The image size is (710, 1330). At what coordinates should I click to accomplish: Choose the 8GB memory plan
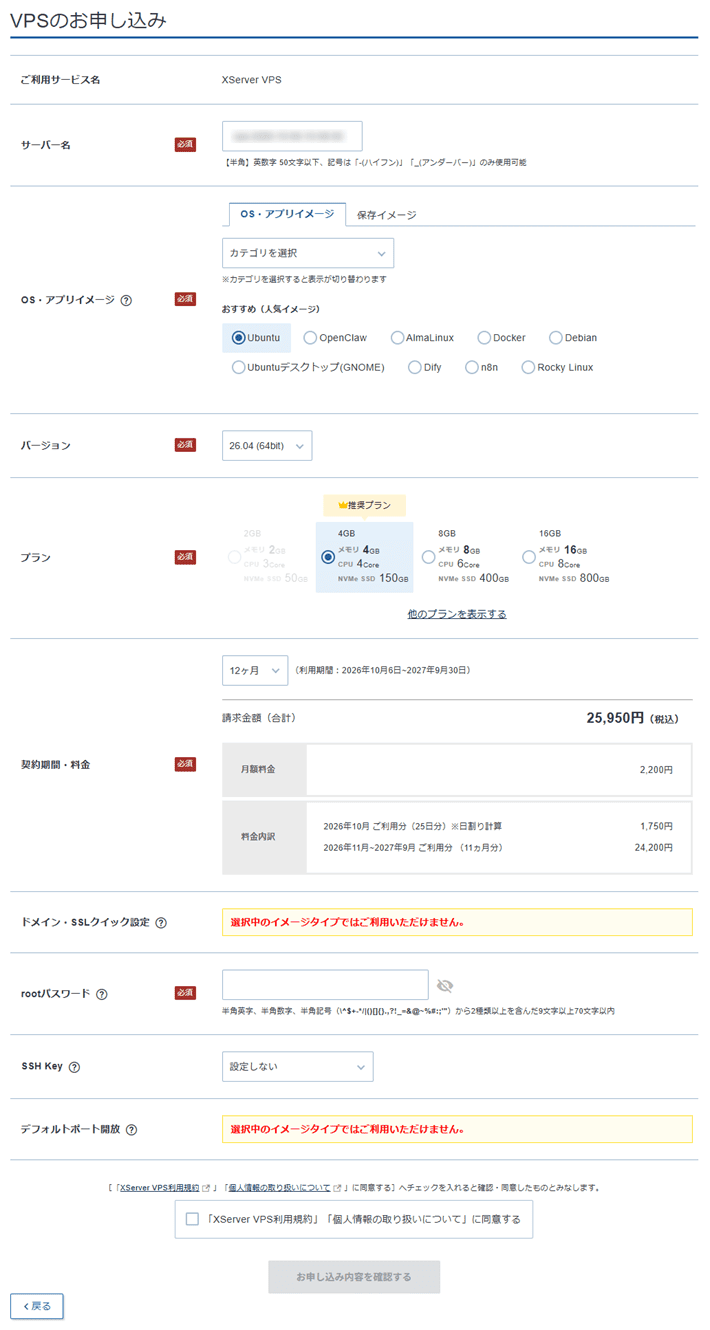click(429, 557)
